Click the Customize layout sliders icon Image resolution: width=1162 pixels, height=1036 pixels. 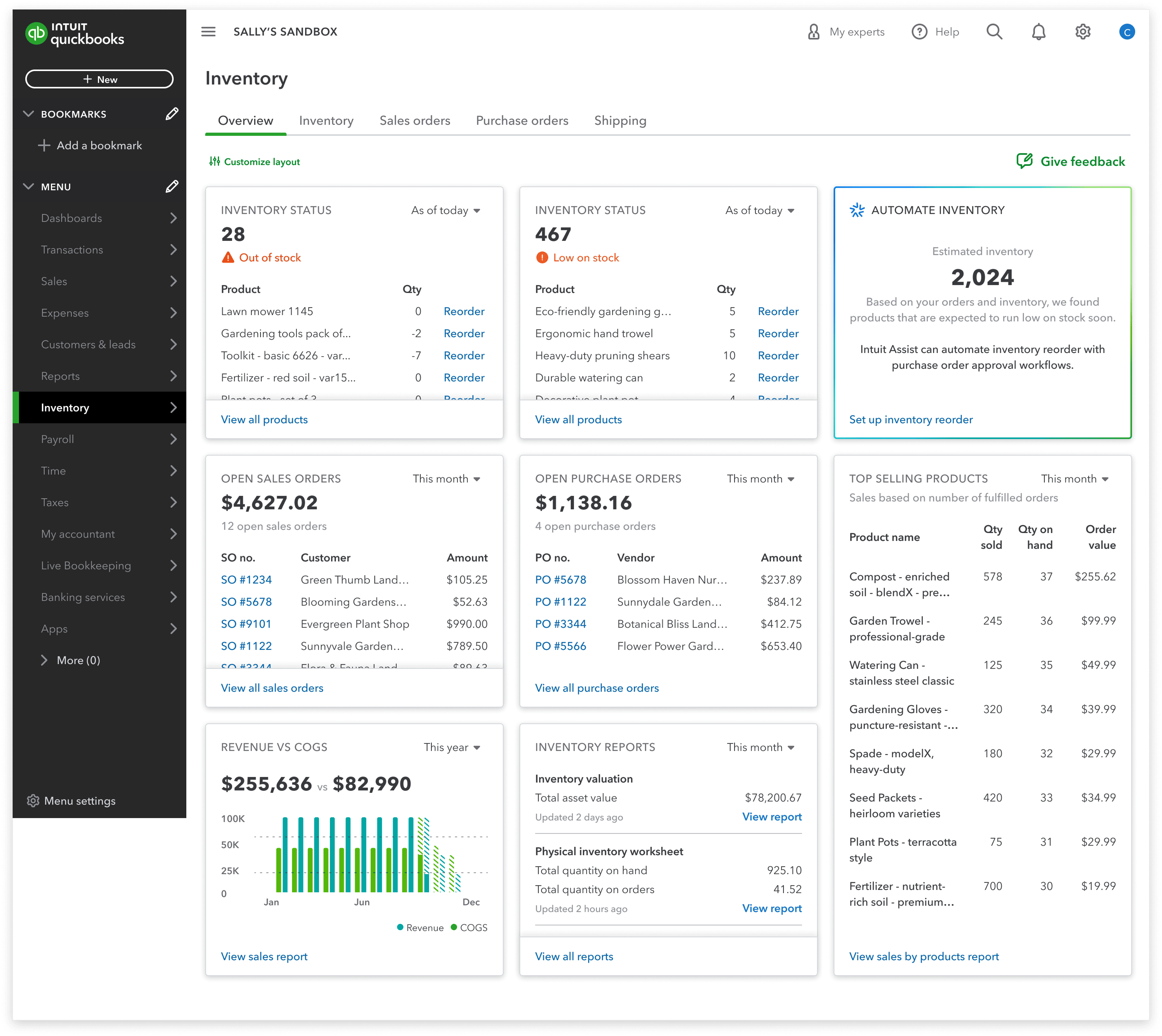click(x=215, y=161)
